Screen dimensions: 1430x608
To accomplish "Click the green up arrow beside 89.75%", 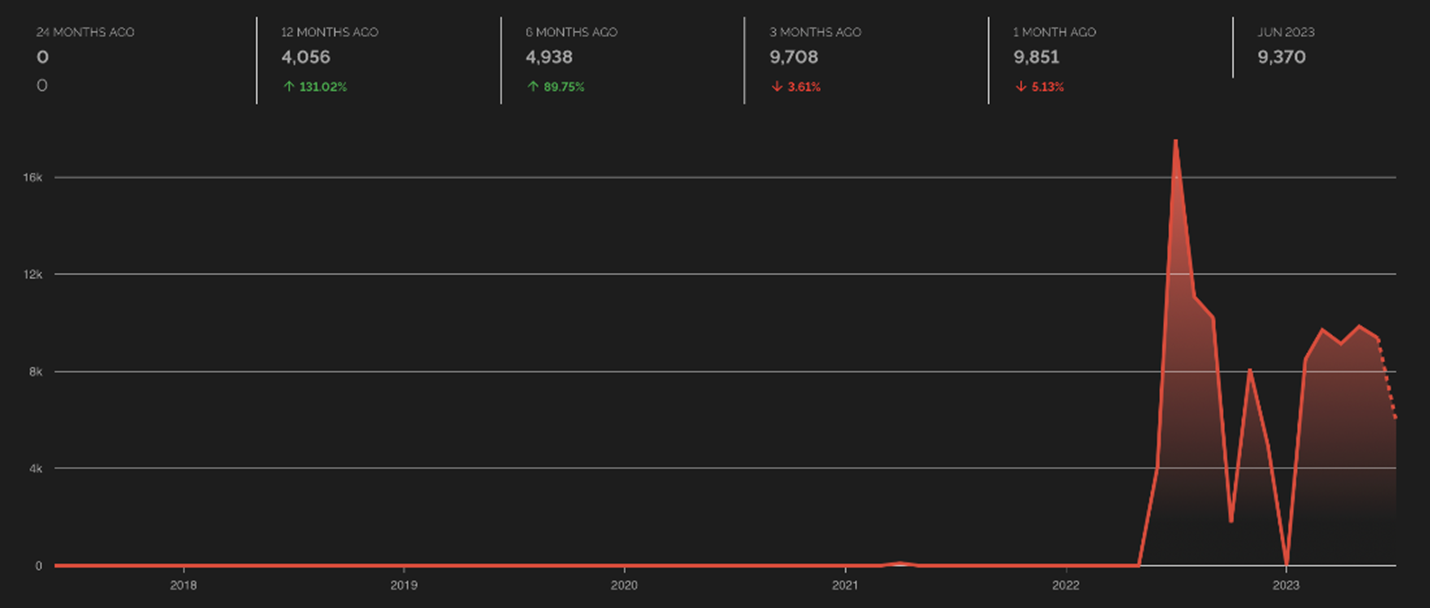I will [532, 87].
